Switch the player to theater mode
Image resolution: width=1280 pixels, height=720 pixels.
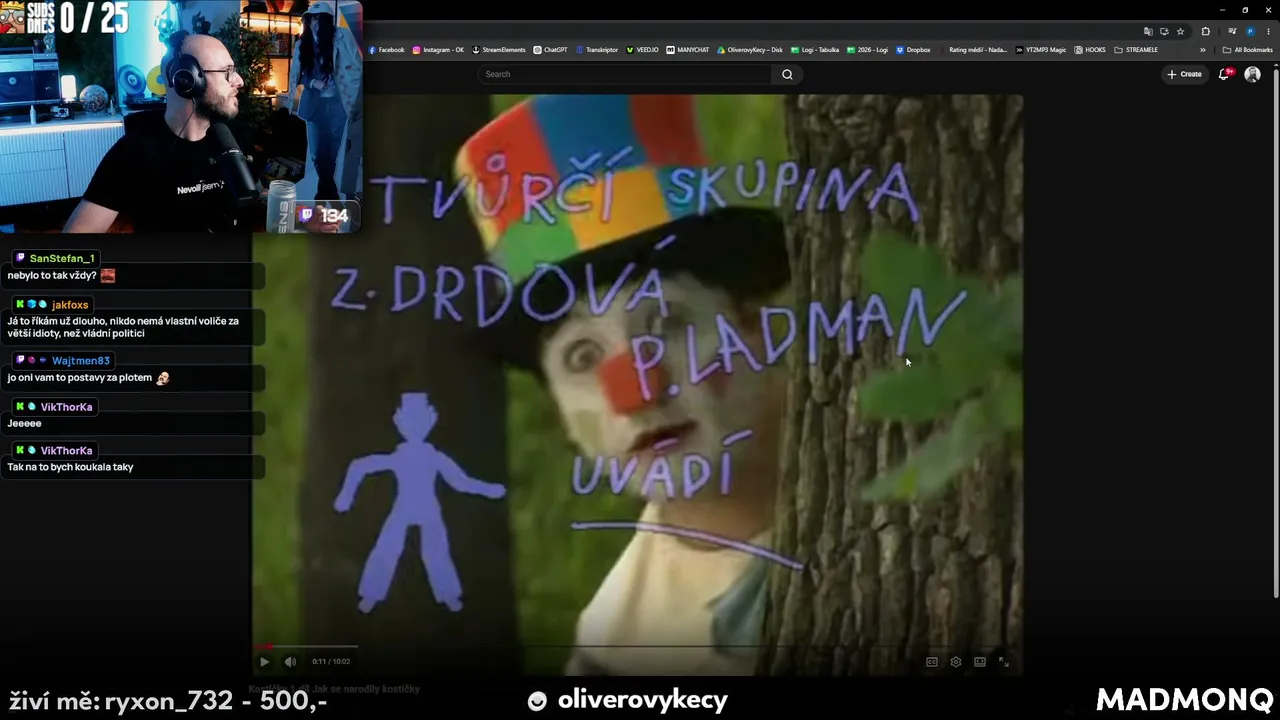point(980,661)
